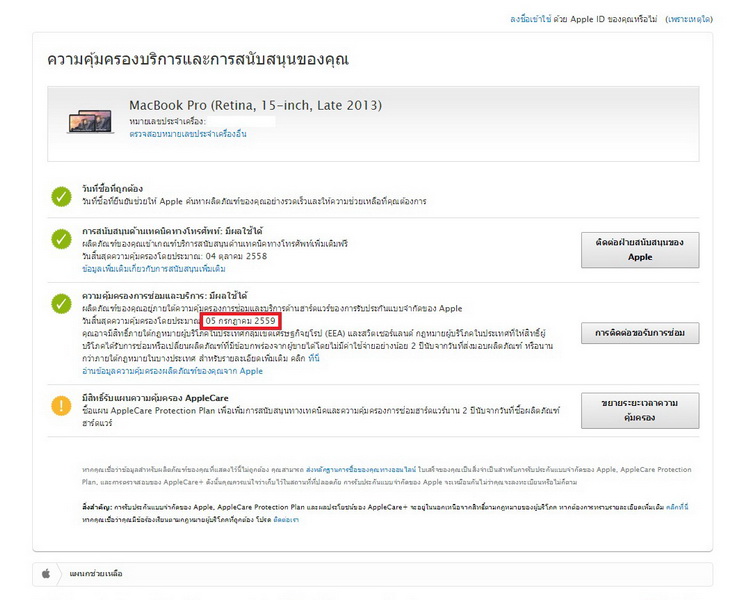
Task: Click the sign-in link for Apple ID
Action: point(530,19)
